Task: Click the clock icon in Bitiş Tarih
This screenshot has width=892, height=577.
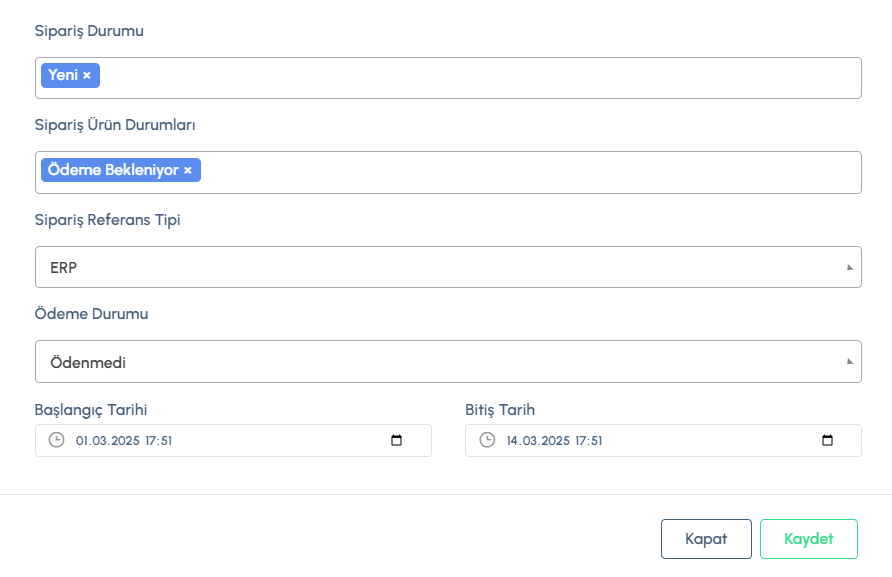Action: [x=487, y=440]
